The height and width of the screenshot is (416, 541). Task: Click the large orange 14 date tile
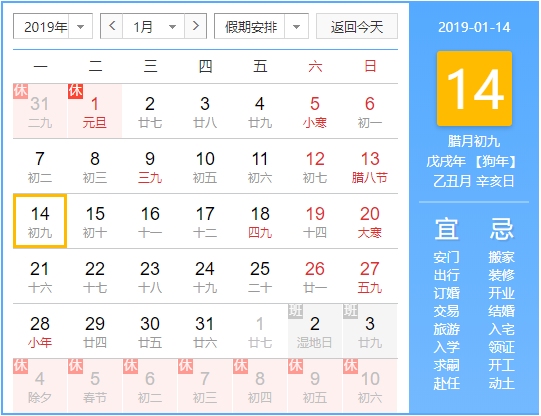(x=474, y=89)
